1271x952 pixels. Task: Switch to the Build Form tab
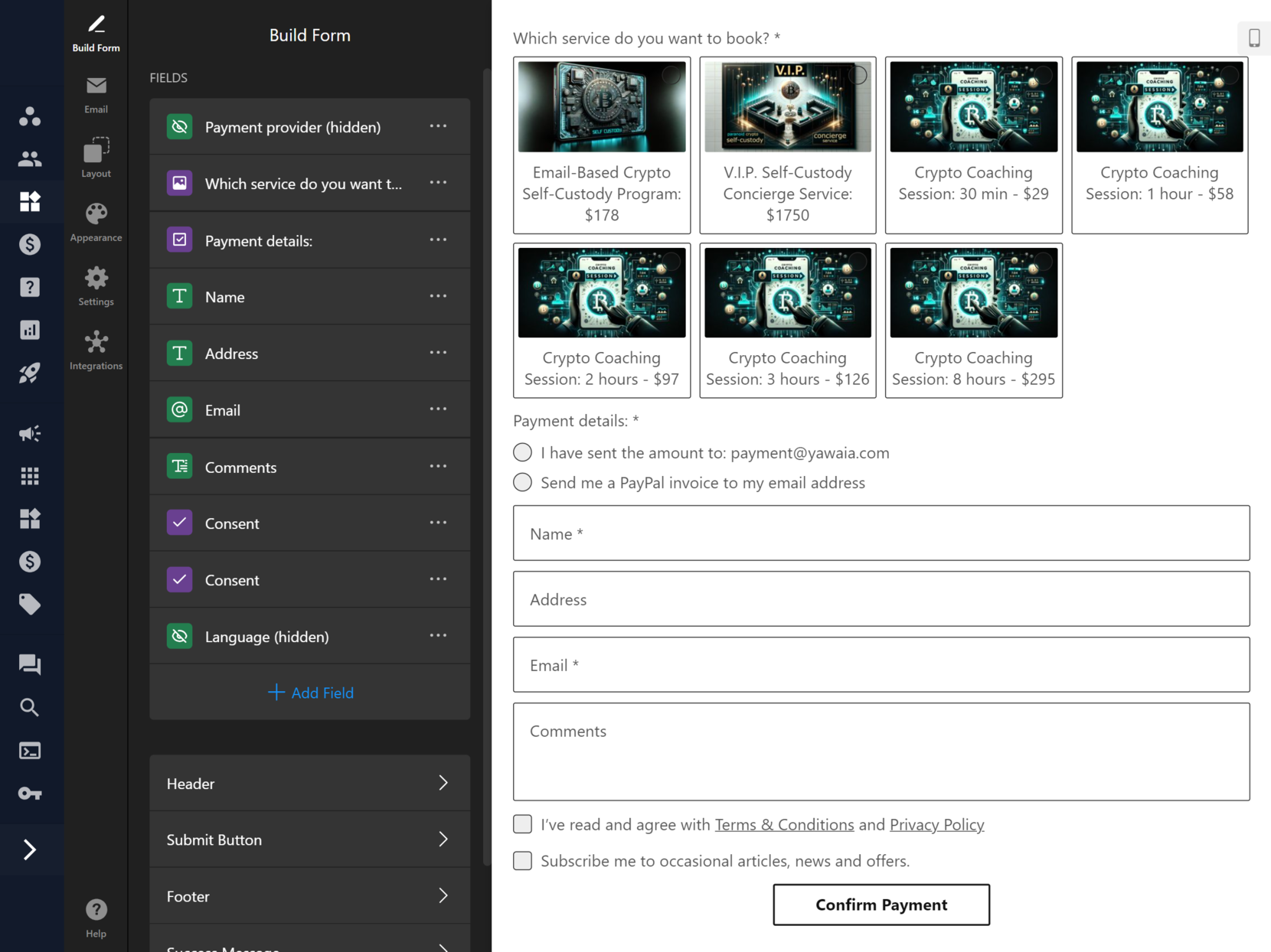tap(96, 31)
